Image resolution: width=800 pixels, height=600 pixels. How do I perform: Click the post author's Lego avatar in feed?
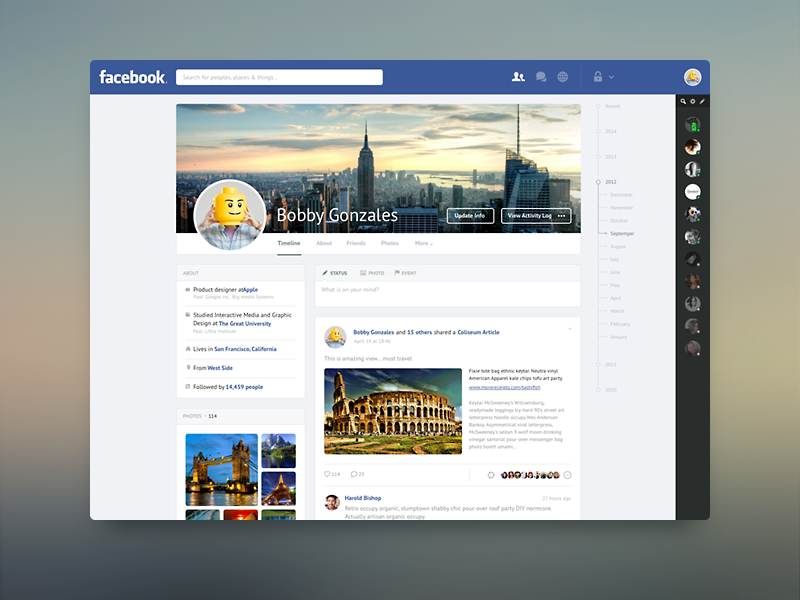[335, 337]
